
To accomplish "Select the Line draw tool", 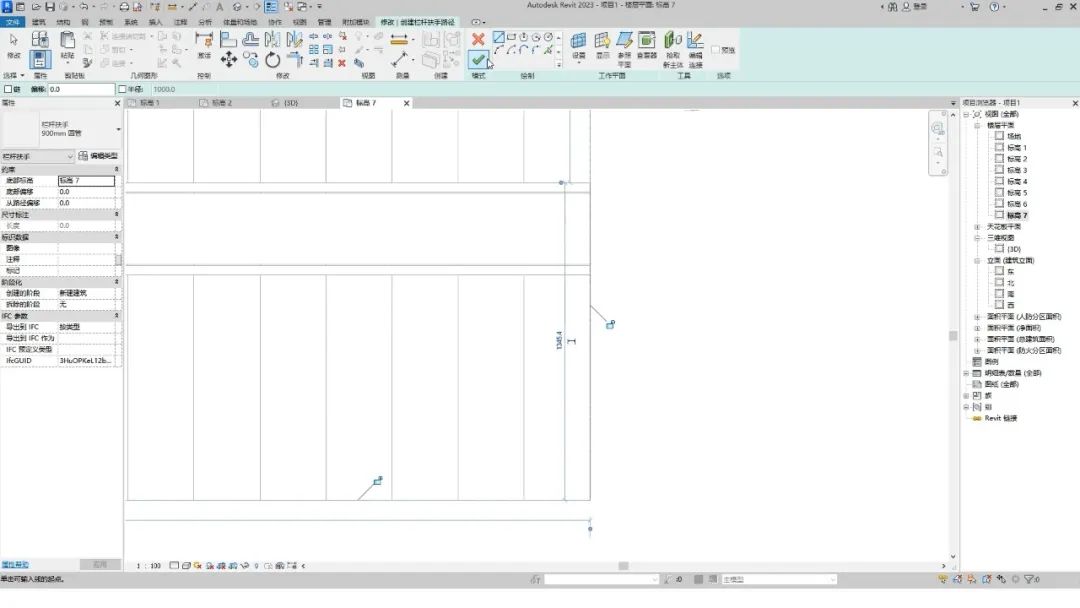I will (498, 37).
